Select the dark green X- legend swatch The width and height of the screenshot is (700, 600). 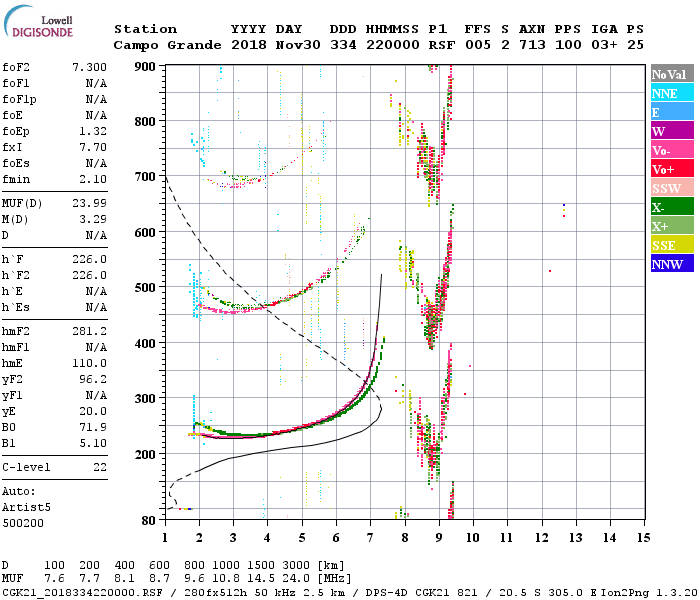[x=672, y=207]
